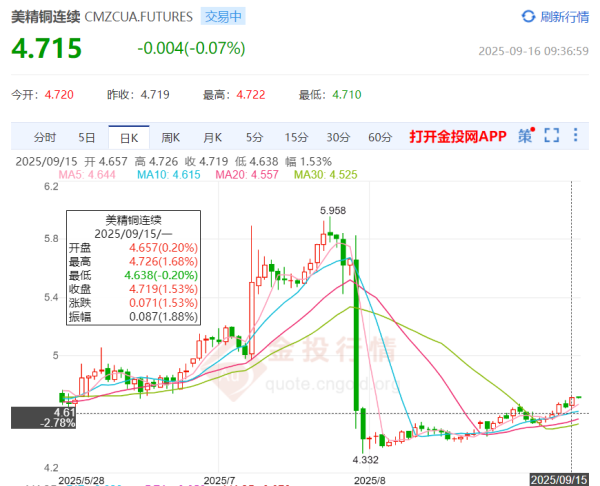Click the 打开金投网APP link
Image resolution: width=600 pixels, height=486 pixels.
click(x=458, y=136)
